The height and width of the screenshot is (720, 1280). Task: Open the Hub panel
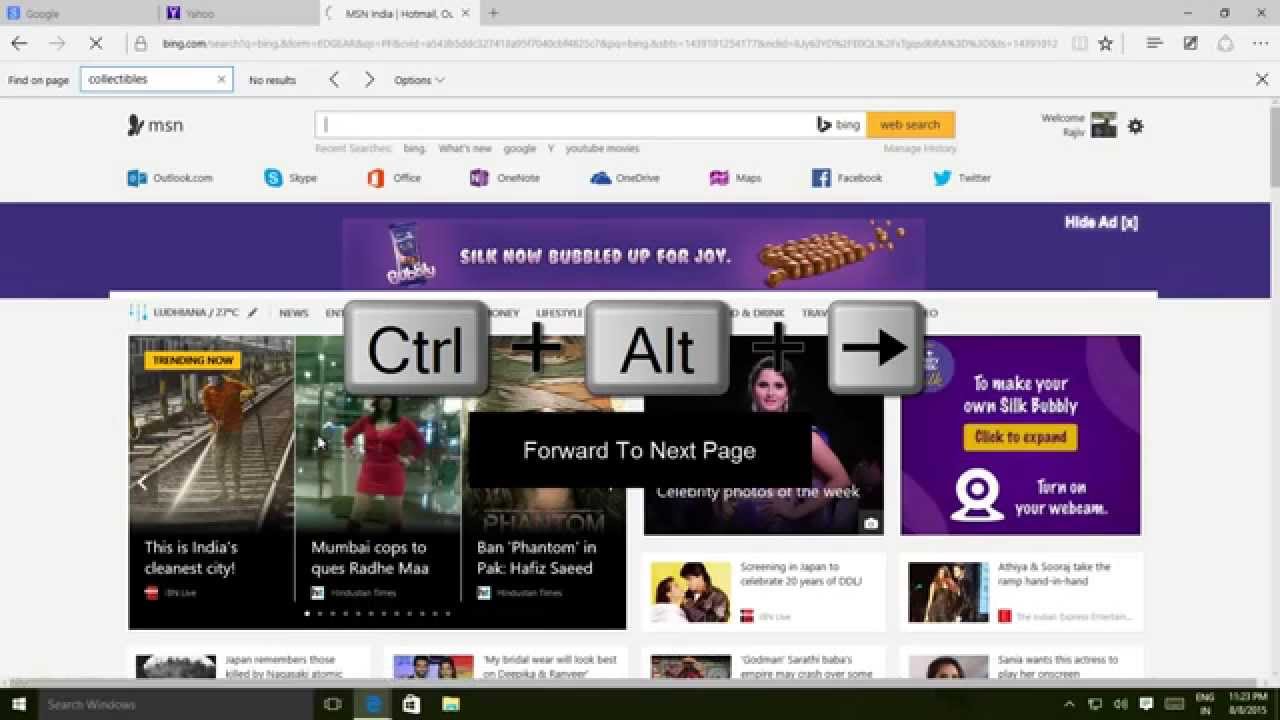[x=1154, y=43]
